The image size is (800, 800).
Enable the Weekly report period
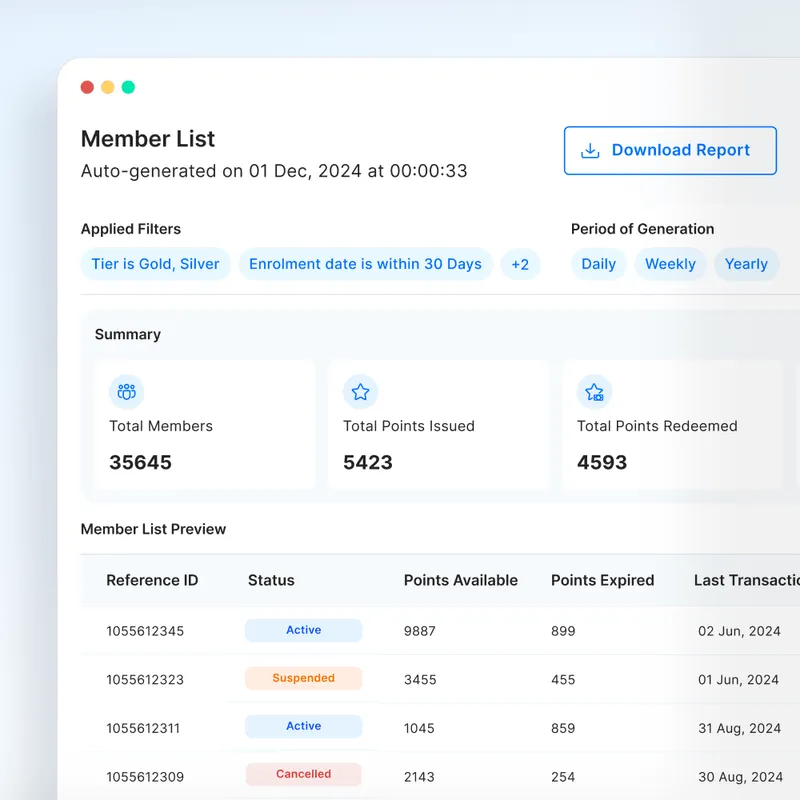point(670,264)
